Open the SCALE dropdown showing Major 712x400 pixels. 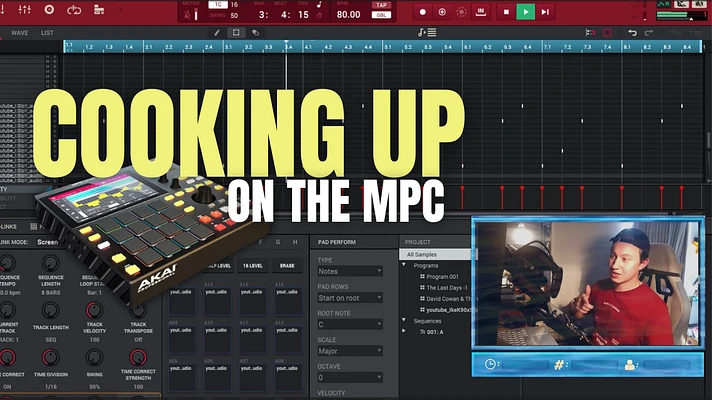[350, 351]
